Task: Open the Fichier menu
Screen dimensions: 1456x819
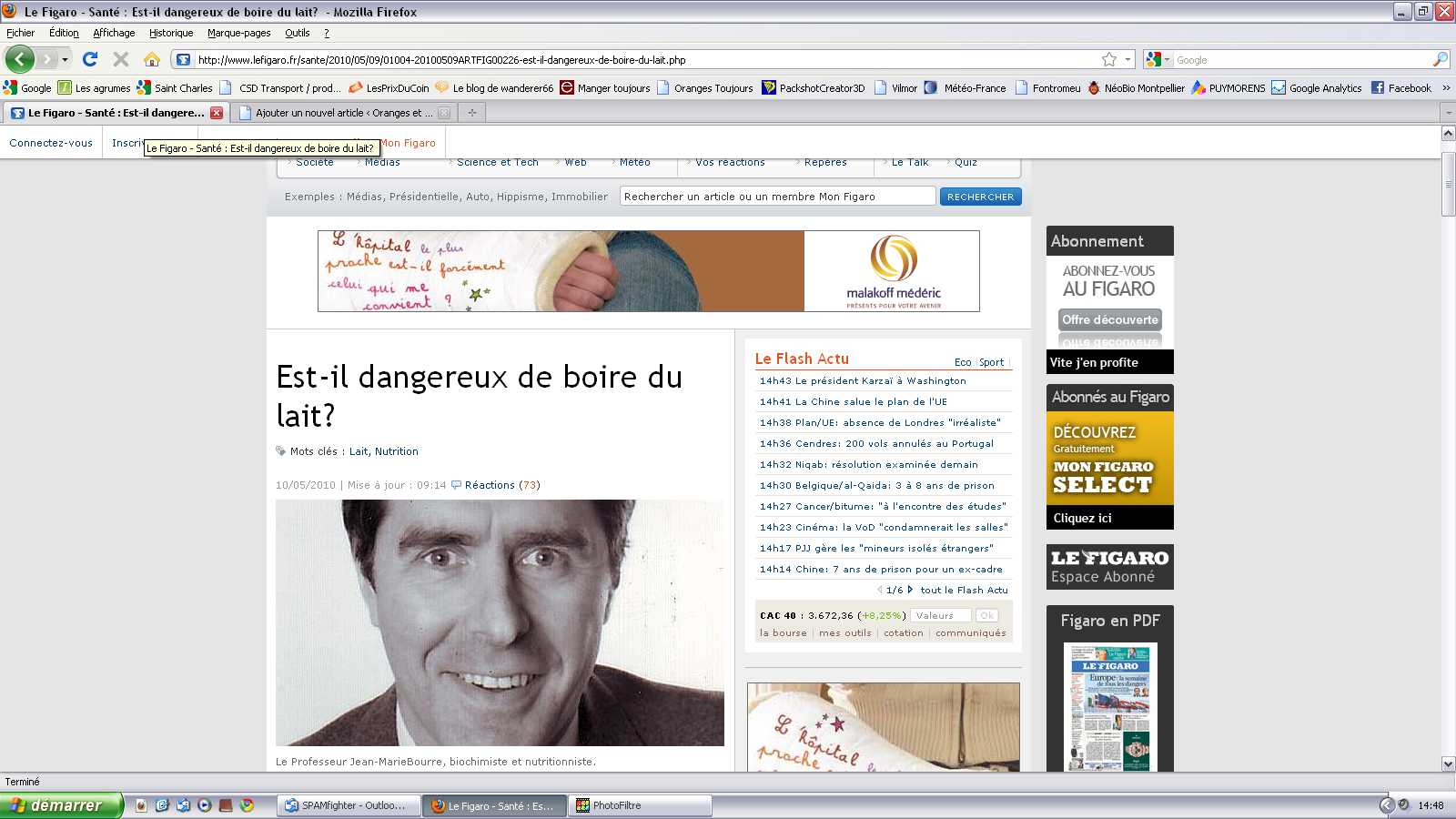Action: (20, 33)
